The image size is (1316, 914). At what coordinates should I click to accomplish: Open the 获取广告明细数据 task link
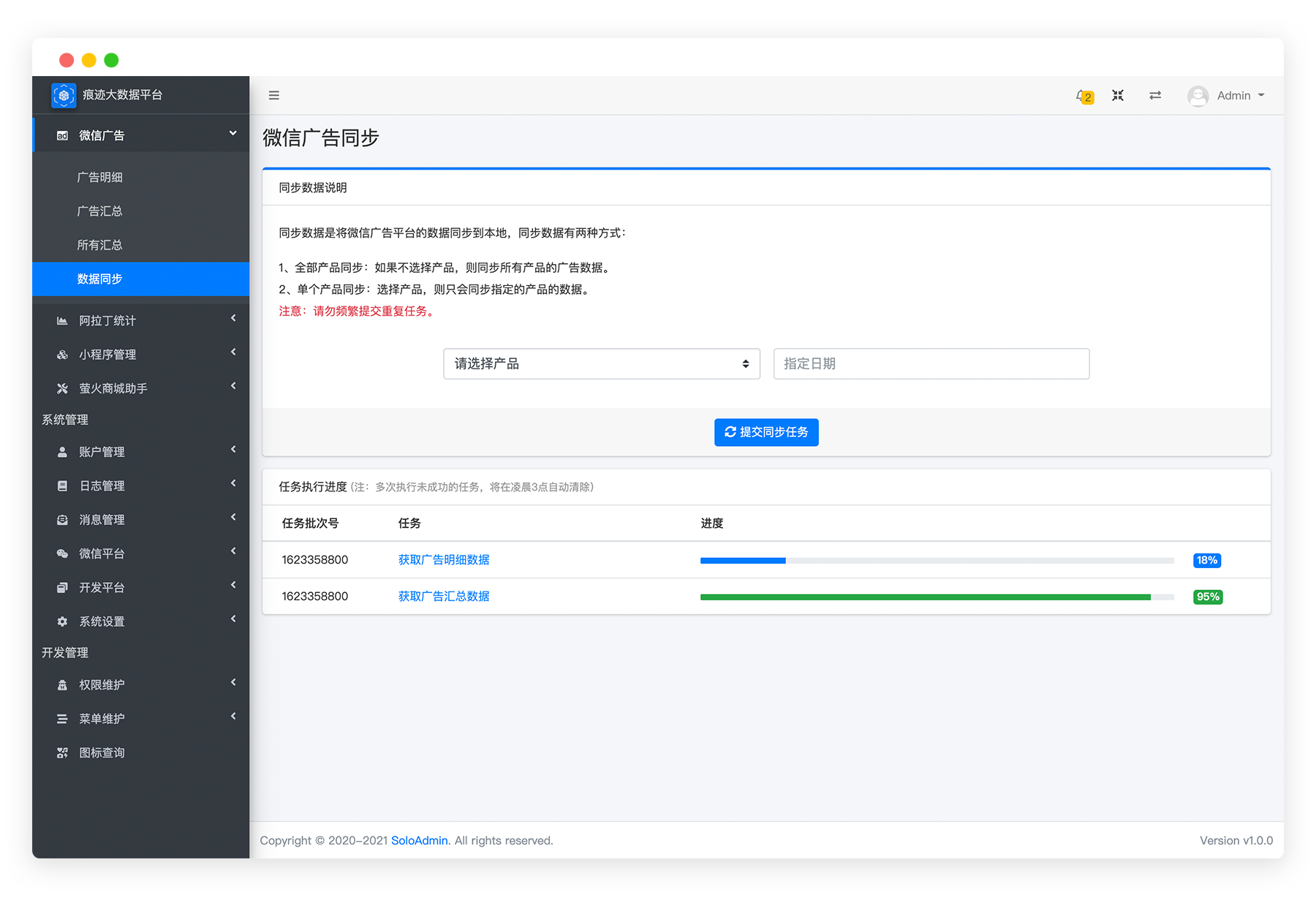pyautogui.click(x=444, y=560)
